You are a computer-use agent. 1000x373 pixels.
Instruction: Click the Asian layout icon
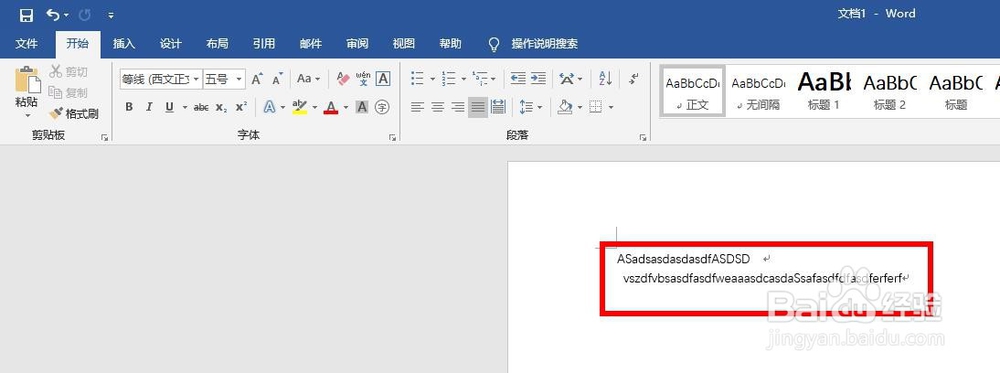(566, 79)
